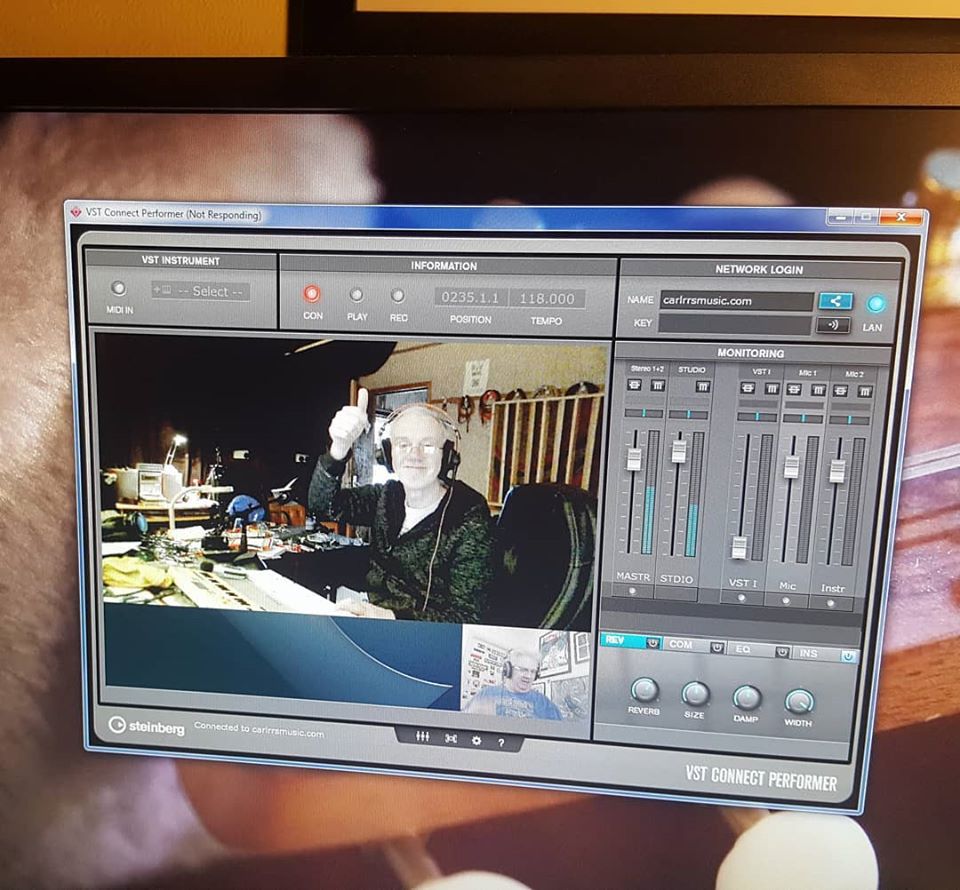Click the MIDI IN indicator
This screenshot has height=890, width=960.
(118, 288)
